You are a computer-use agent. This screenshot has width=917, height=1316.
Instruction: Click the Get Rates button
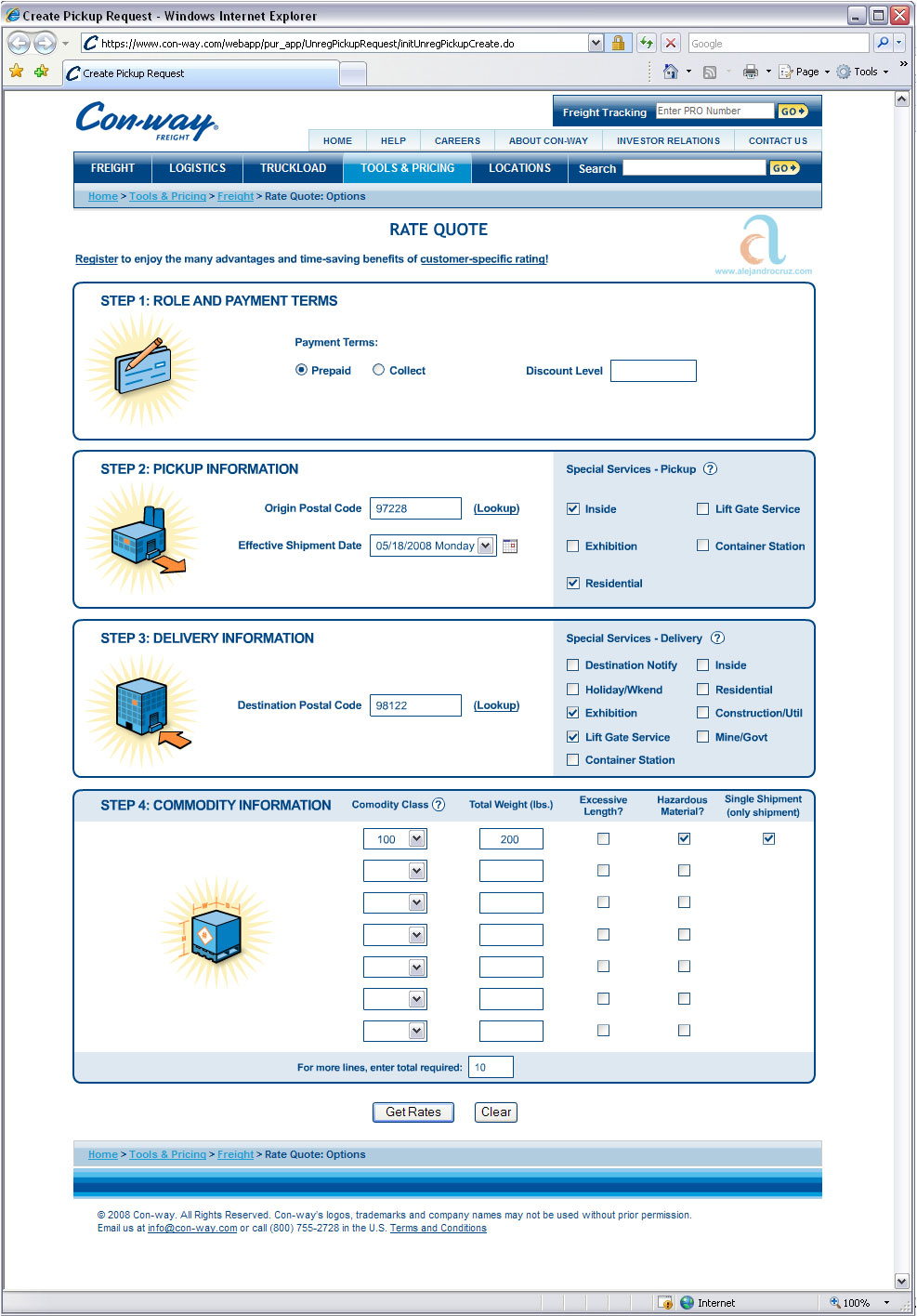point(413,1112)
